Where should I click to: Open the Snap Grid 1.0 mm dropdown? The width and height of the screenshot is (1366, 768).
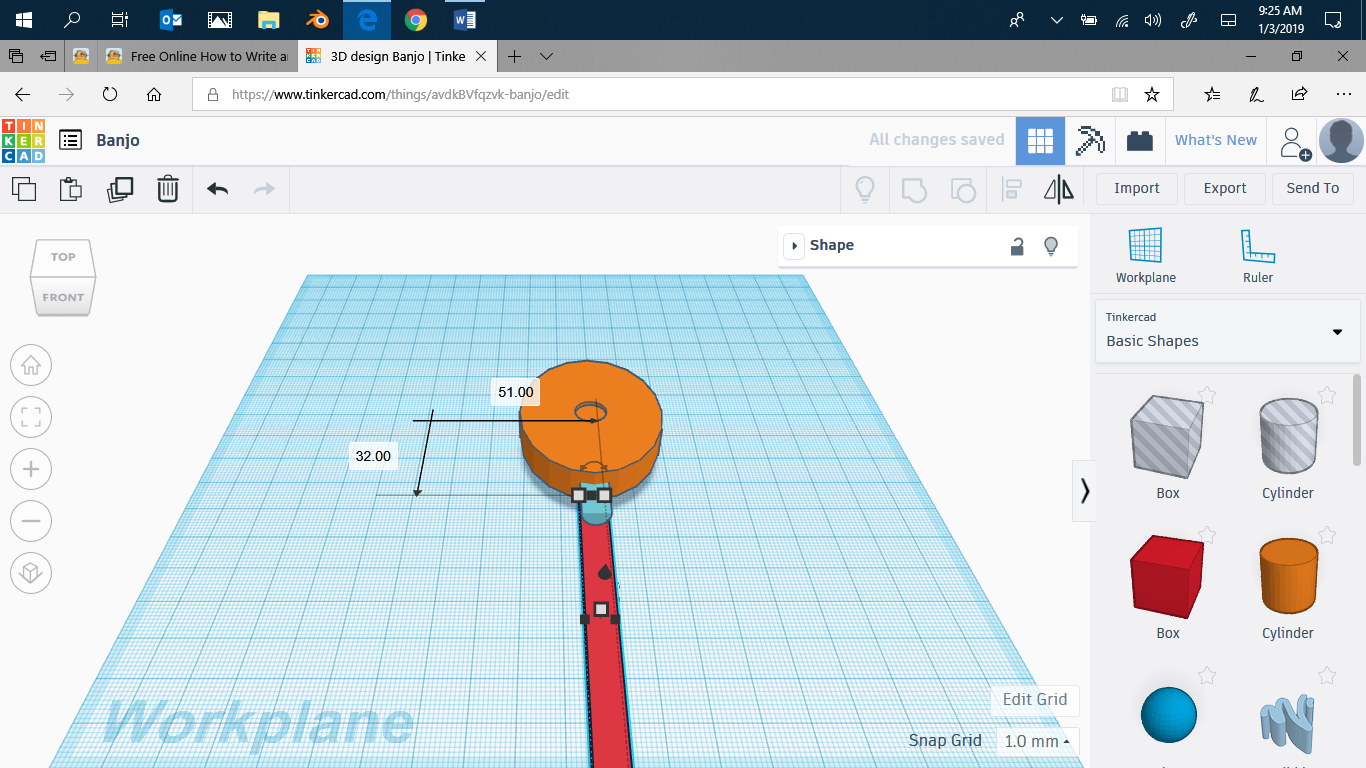tap(1036, 741)
